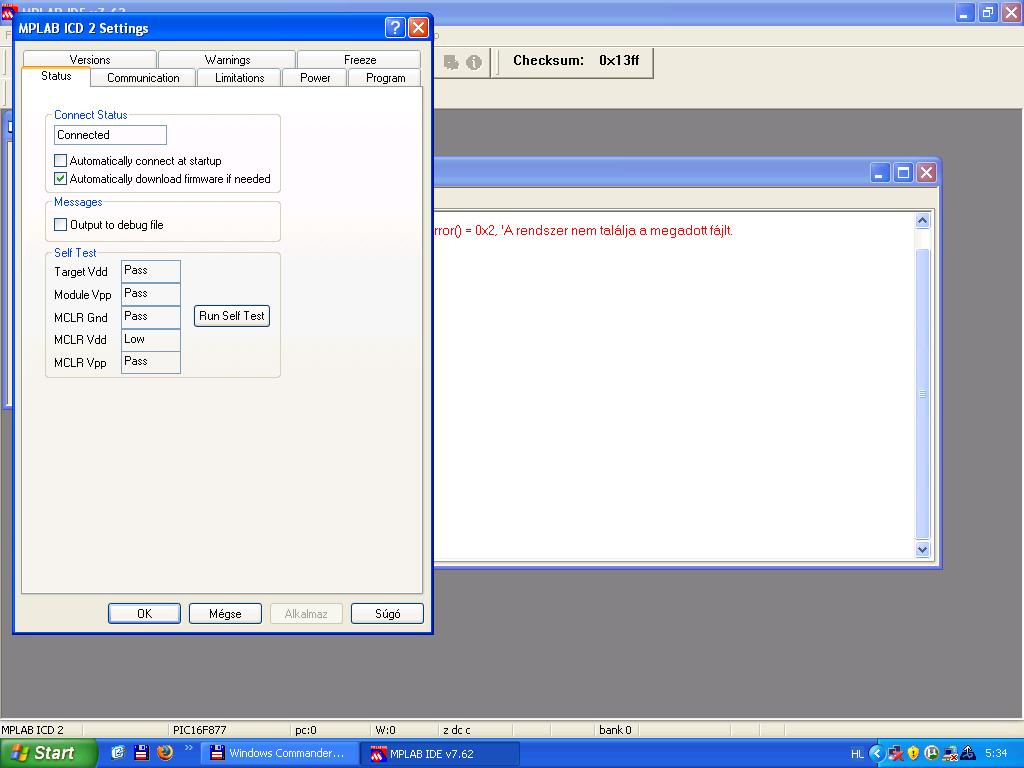
Task: Click the Run Self Test button
Action: point(232,316)
